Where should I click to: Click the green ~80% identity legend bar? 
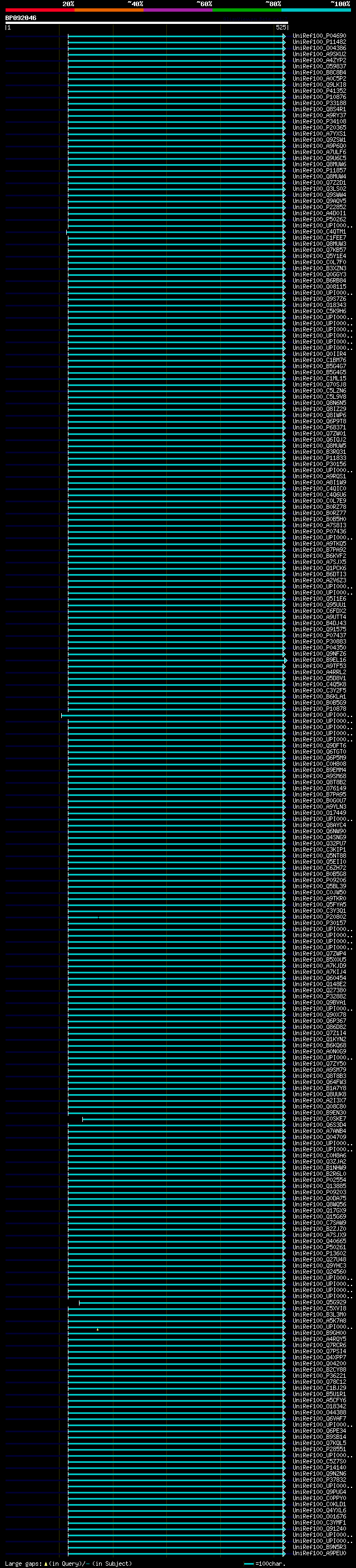coord(247,11)
